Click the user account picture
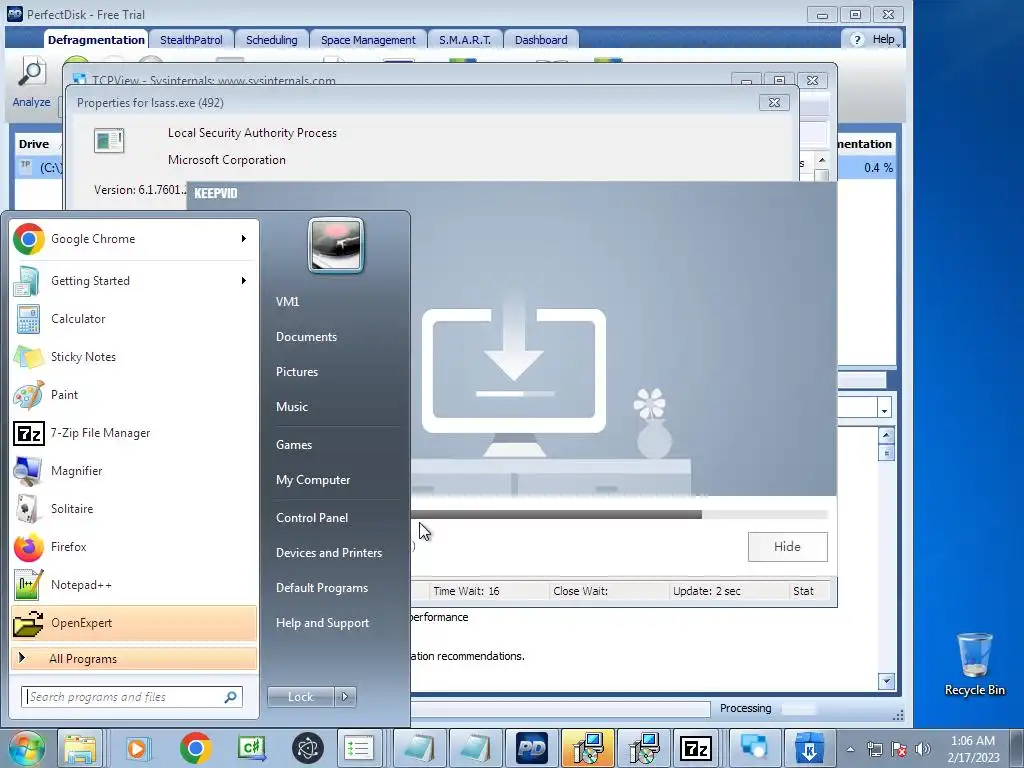The height and width of the screenshot is (768, 1024). point(336,245)
